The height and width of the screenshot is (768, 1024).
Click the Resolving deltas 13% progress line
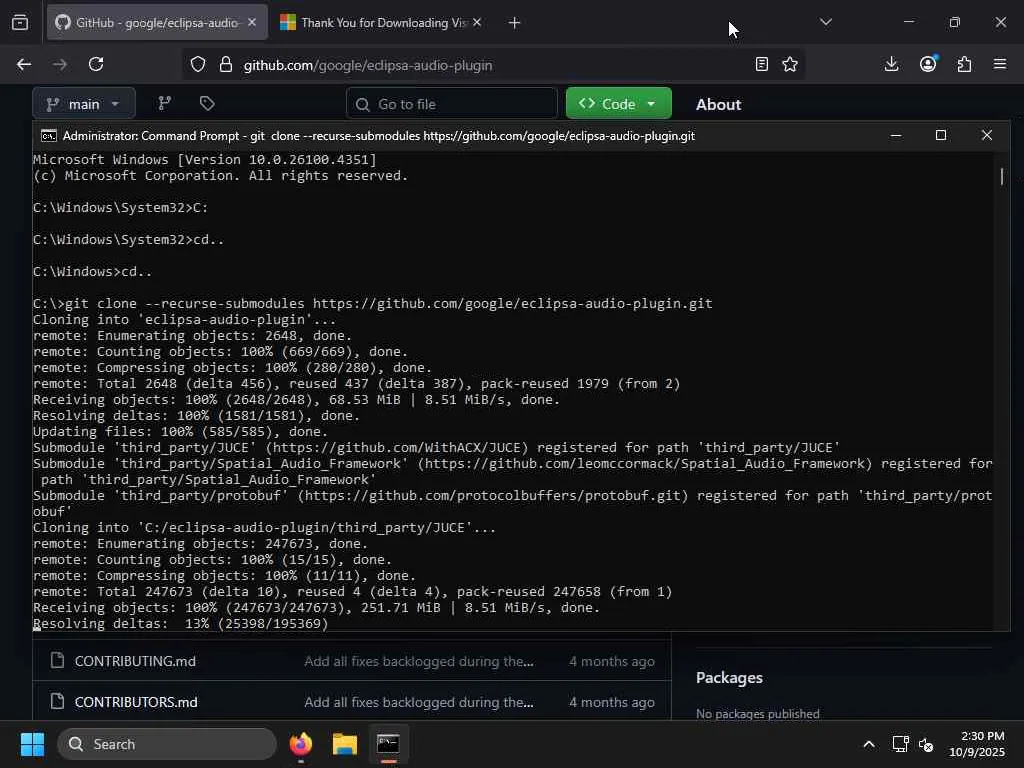pos(181,624)
